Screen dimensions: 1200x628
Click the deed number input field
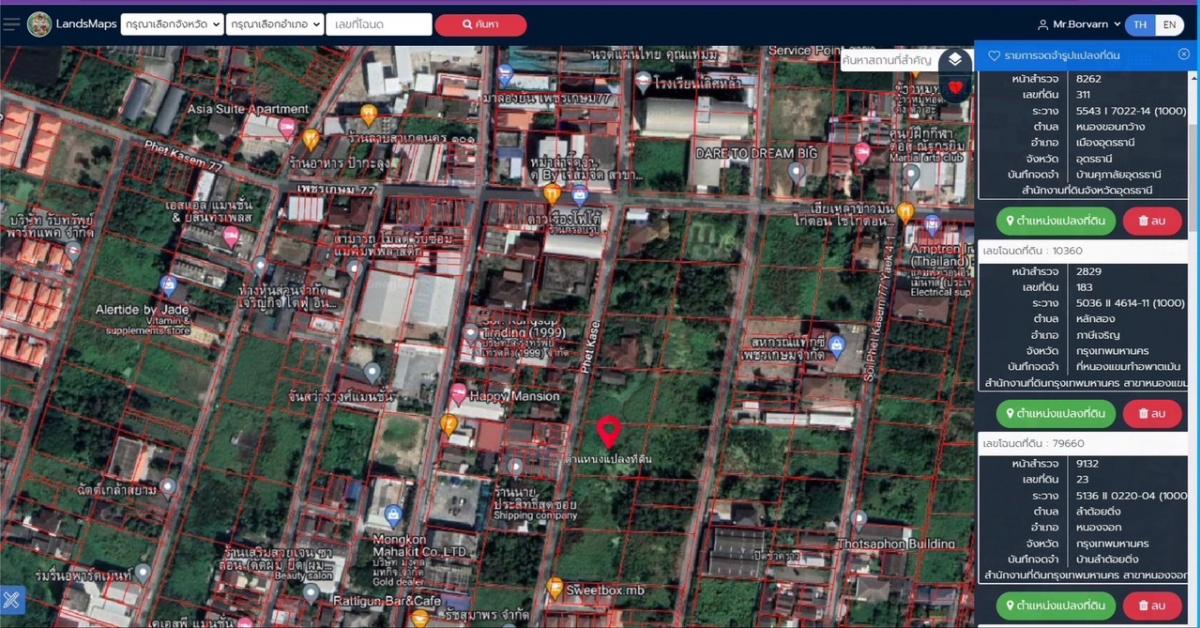pyautogui.click(x=379, y=24)
